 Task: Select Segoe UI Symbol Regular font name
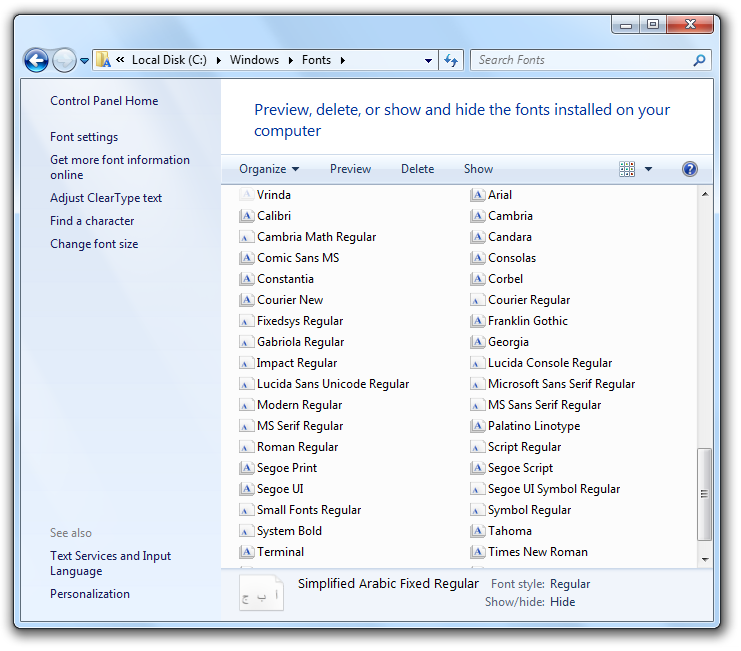click(554, 489)
